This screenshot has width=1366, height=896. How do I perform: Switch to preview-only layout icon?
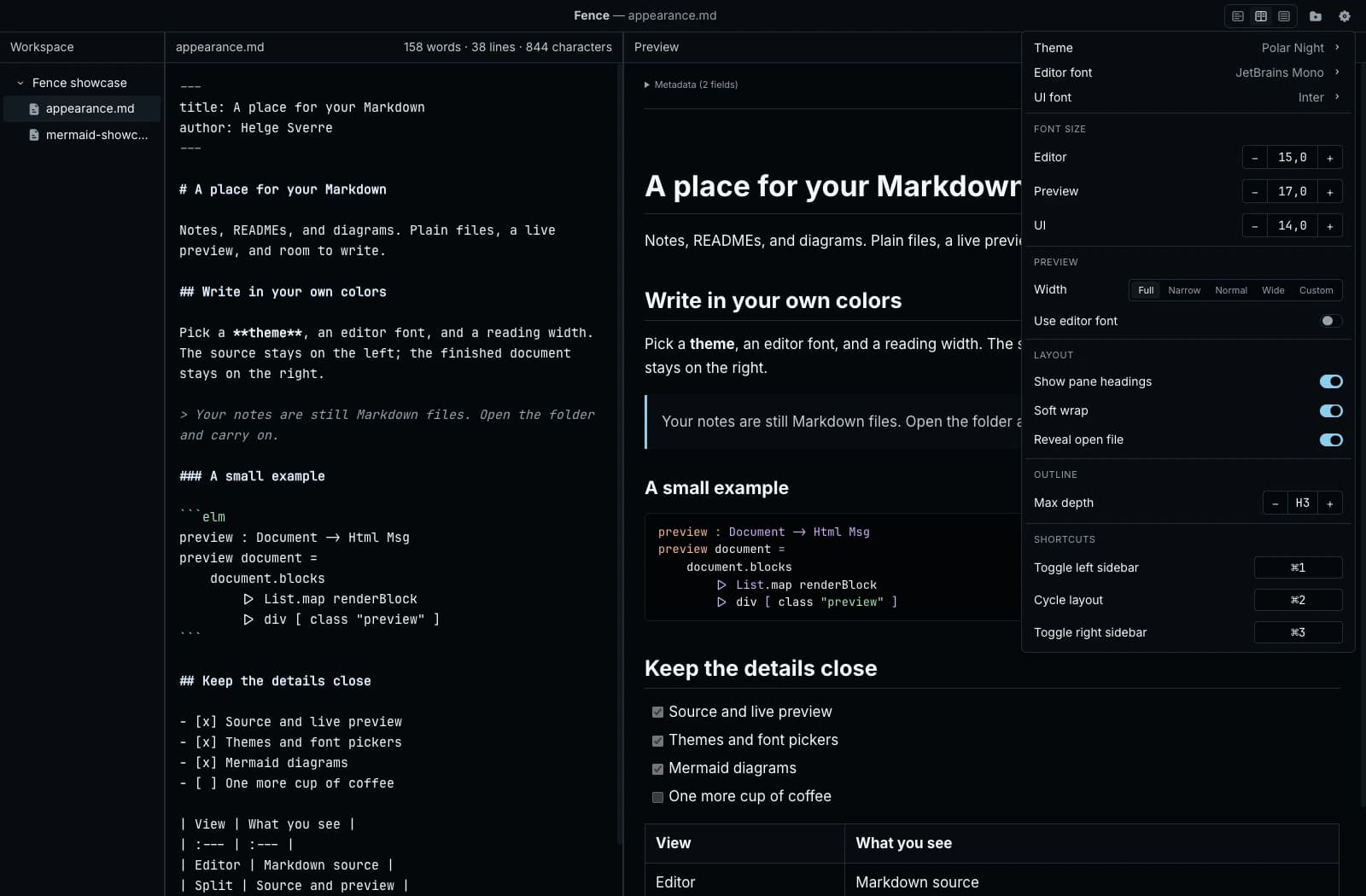(x=1284, y=16)
